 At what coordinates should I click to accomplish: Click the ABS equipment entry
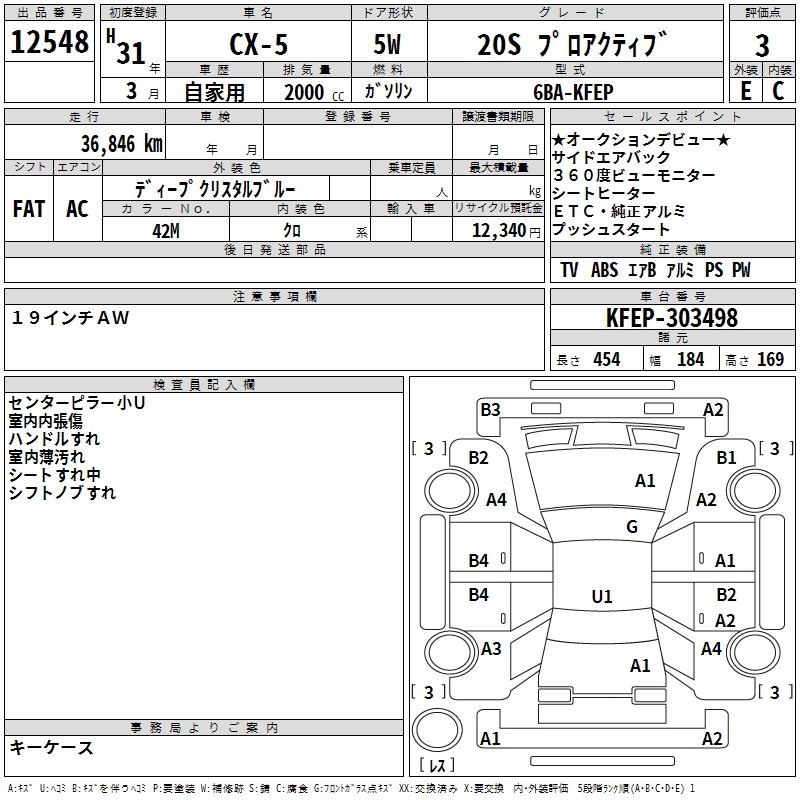605,270
